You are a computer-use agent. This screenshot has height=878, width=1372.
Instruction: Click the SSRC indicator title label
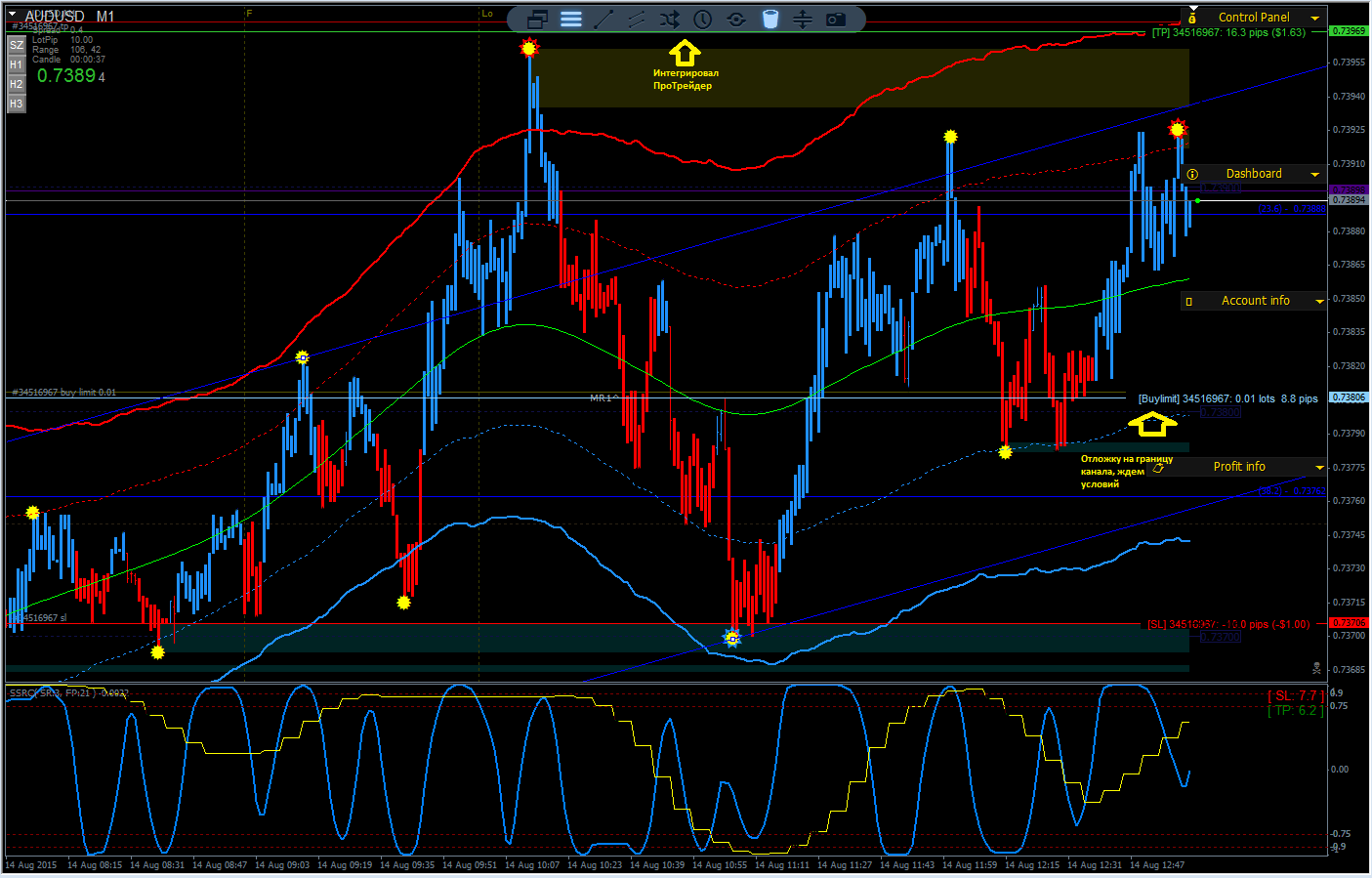point(68,692)
